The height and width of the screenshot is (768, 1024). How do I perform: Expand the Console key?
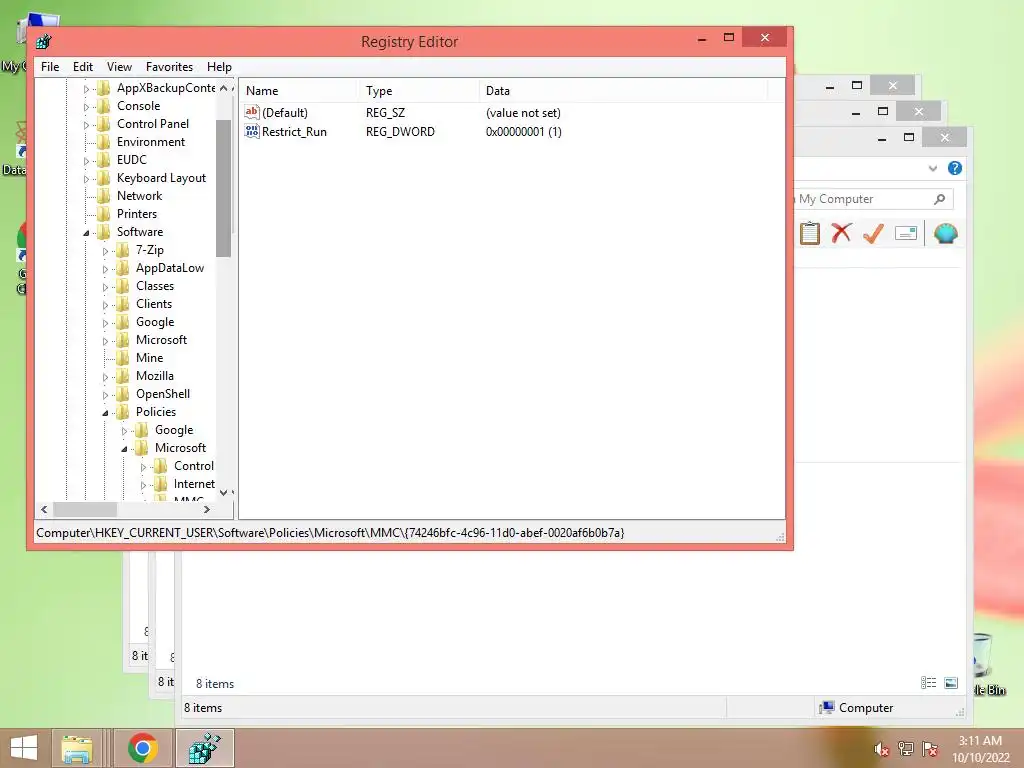[x=86, y=106]
